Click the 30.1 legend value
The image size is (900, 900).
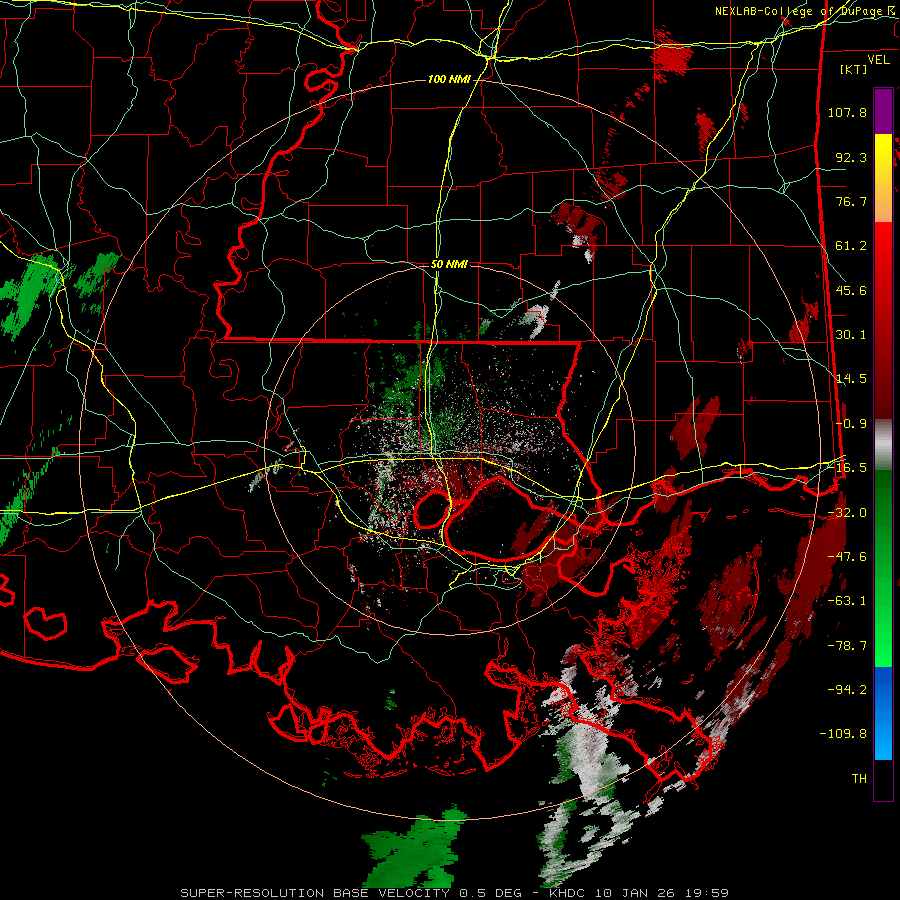click(x=851, y=335)
